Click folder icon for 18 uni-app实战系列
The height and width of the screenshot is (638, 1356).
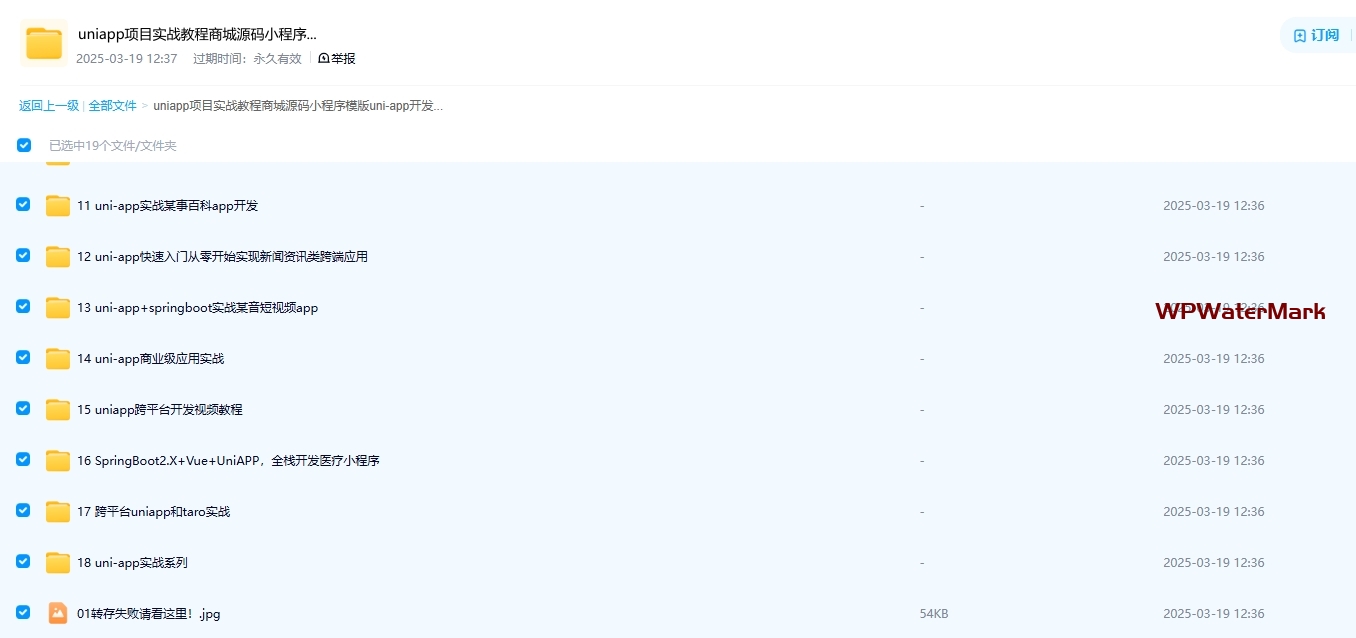tap(58, 563)
